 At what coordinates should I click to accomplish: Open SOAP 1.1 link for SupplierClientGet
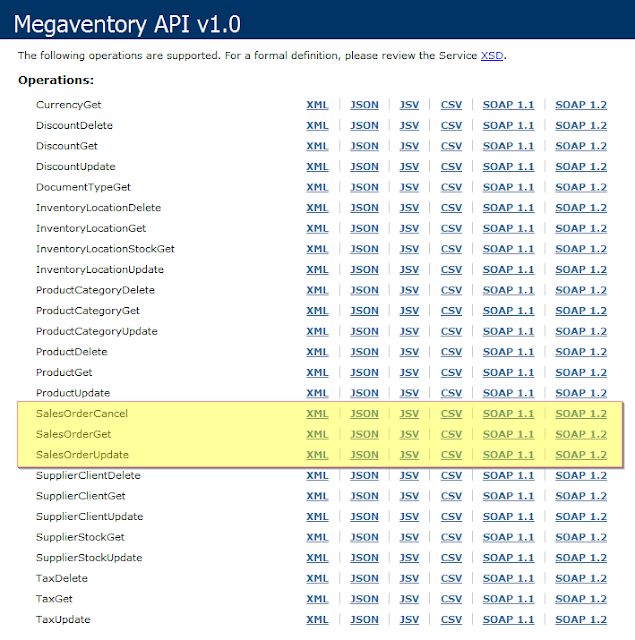[508, 496]
